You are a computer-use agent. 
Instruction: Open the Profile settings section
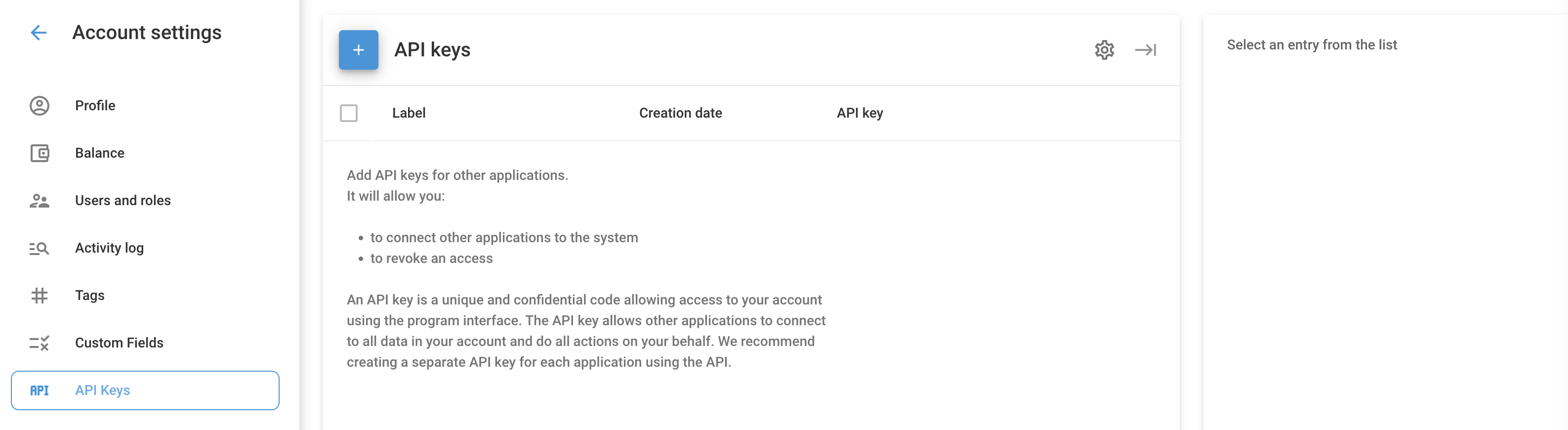click(x=95, y=106)
